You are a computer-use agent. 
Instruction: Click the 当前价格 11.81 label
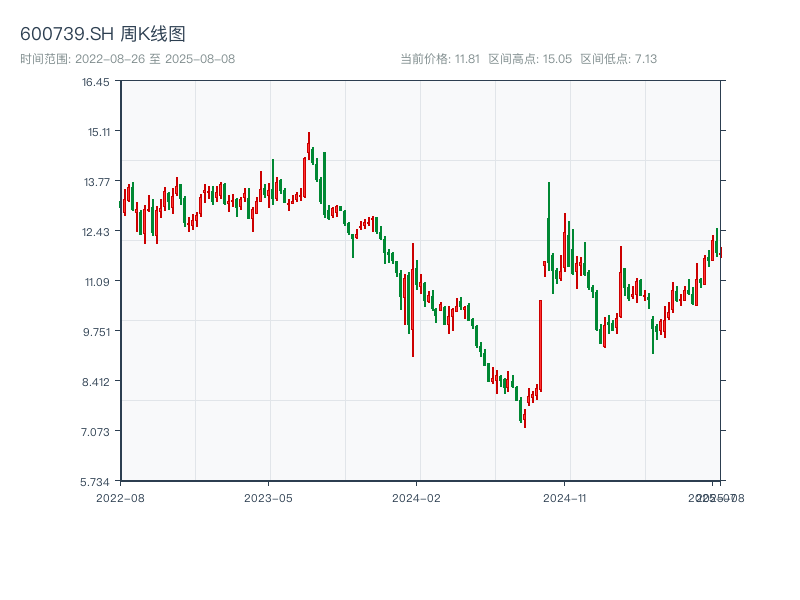pyautogui.click(x=440, y=59)
